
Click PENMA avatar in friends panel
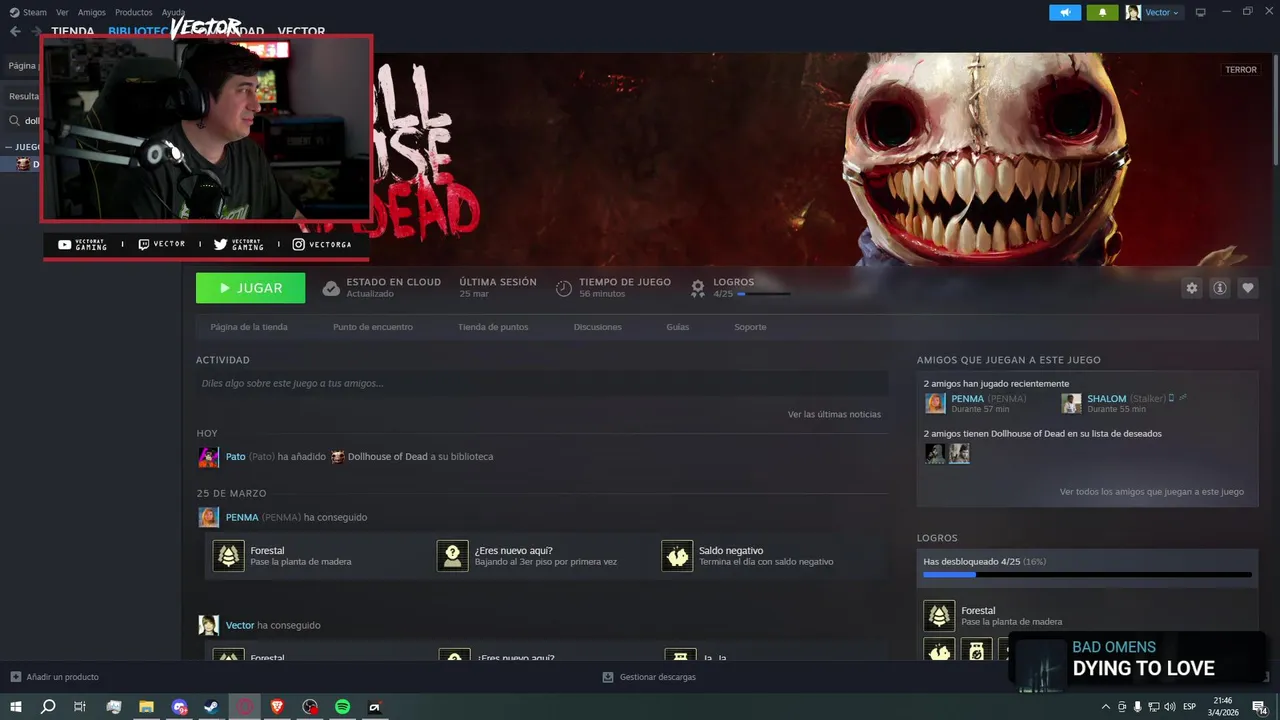pyautogui.click(x=935, y=403)
